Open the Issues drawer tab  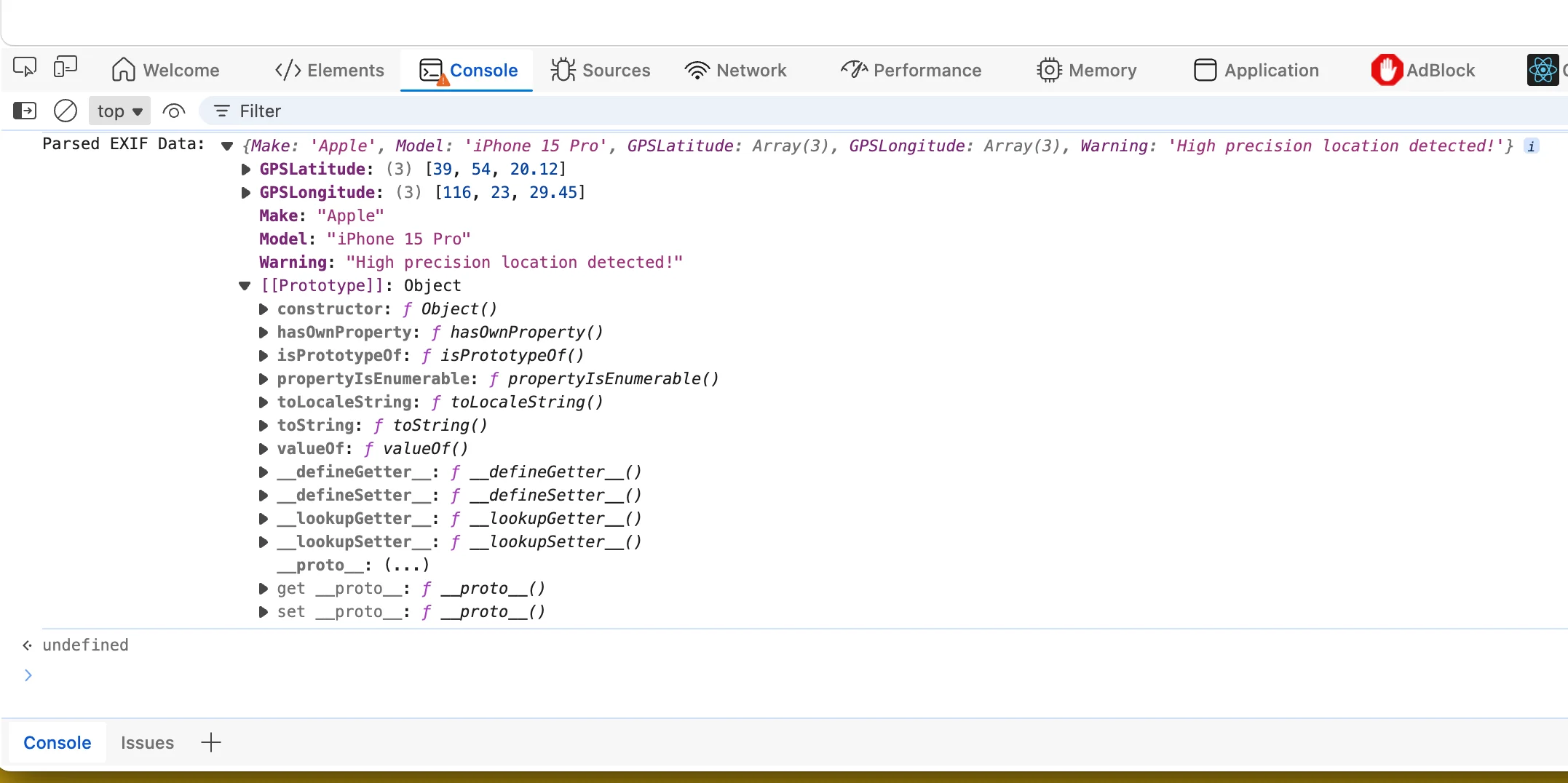click(147, 742)
